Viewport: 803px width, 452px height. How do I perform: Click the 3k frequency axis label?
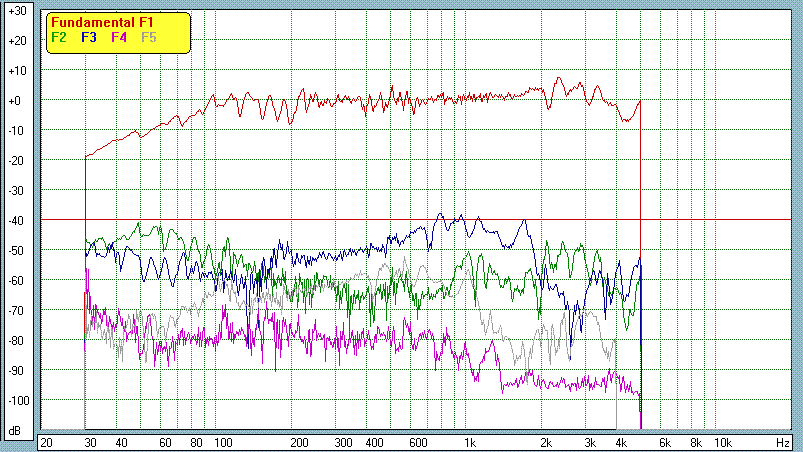[590, 443]
